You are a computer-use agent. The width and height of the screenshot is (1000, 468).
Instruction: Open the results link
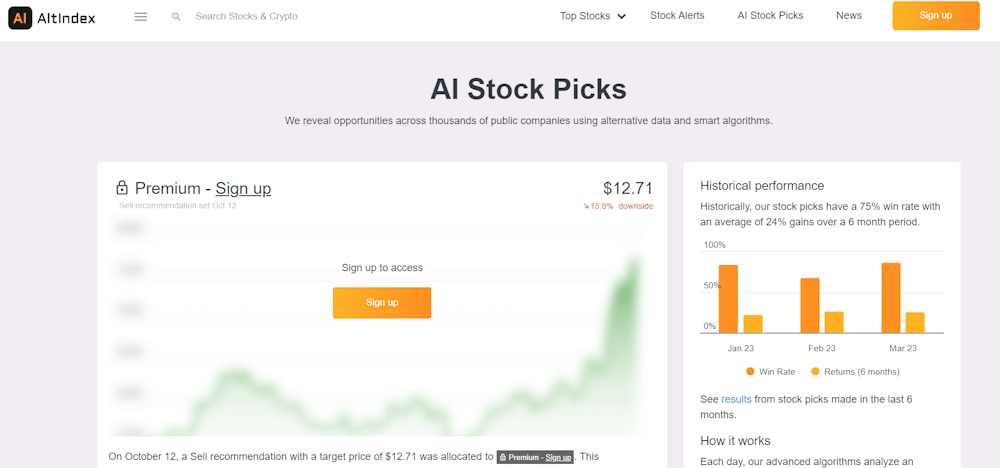(736, 399)
